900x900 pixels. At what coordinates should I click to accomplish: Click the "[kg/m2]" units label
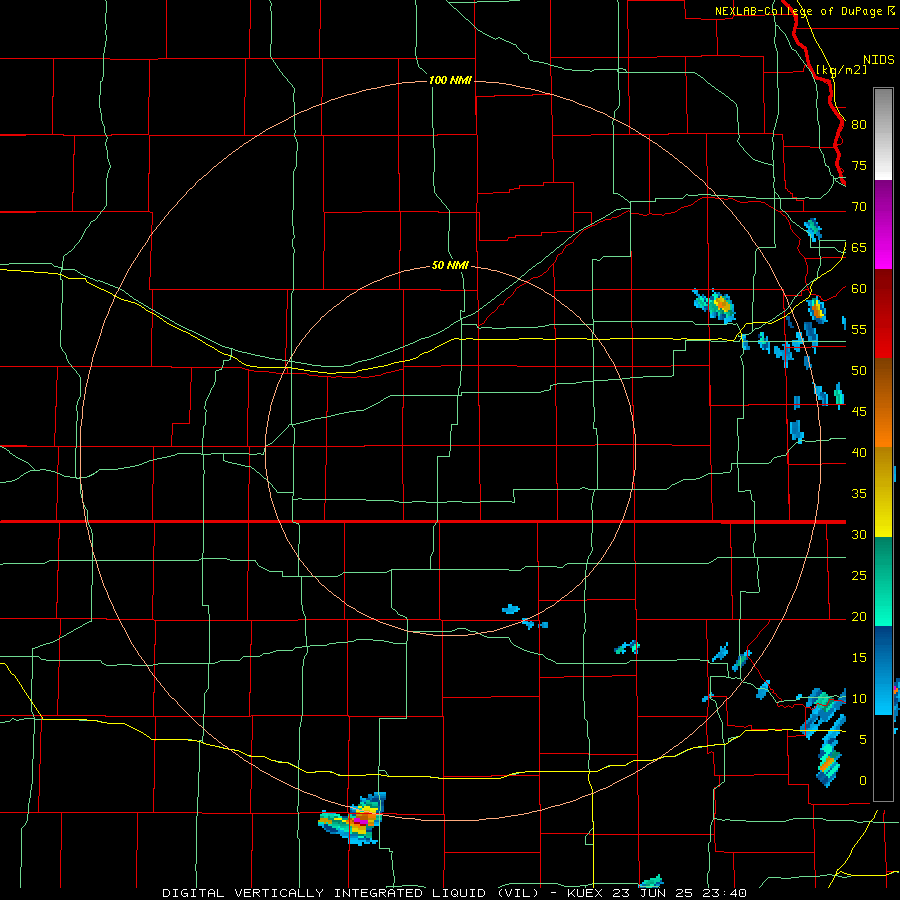tap(842, 70)
